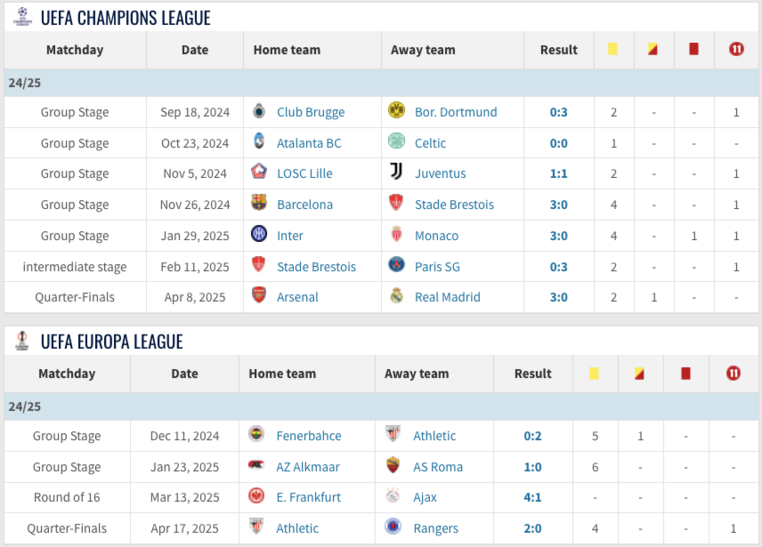Open the 4:1 result of Frankfurt vs Ajax
The height and width of the screenshot is (547, 762).
point(532,497)
